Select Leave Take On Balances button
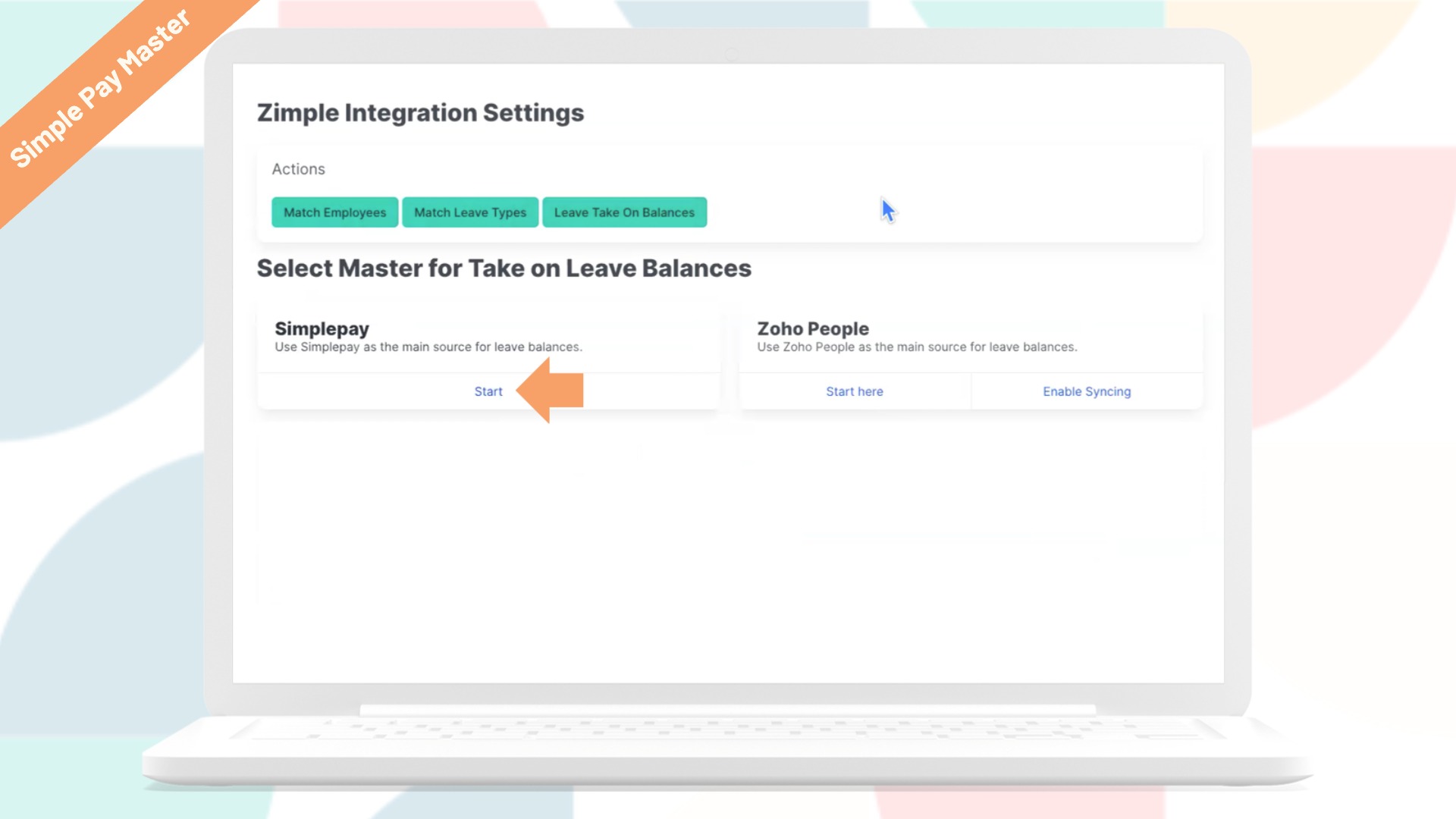Image resolution: width=1456 pixels, height=819 pixels. pos(624,212)
